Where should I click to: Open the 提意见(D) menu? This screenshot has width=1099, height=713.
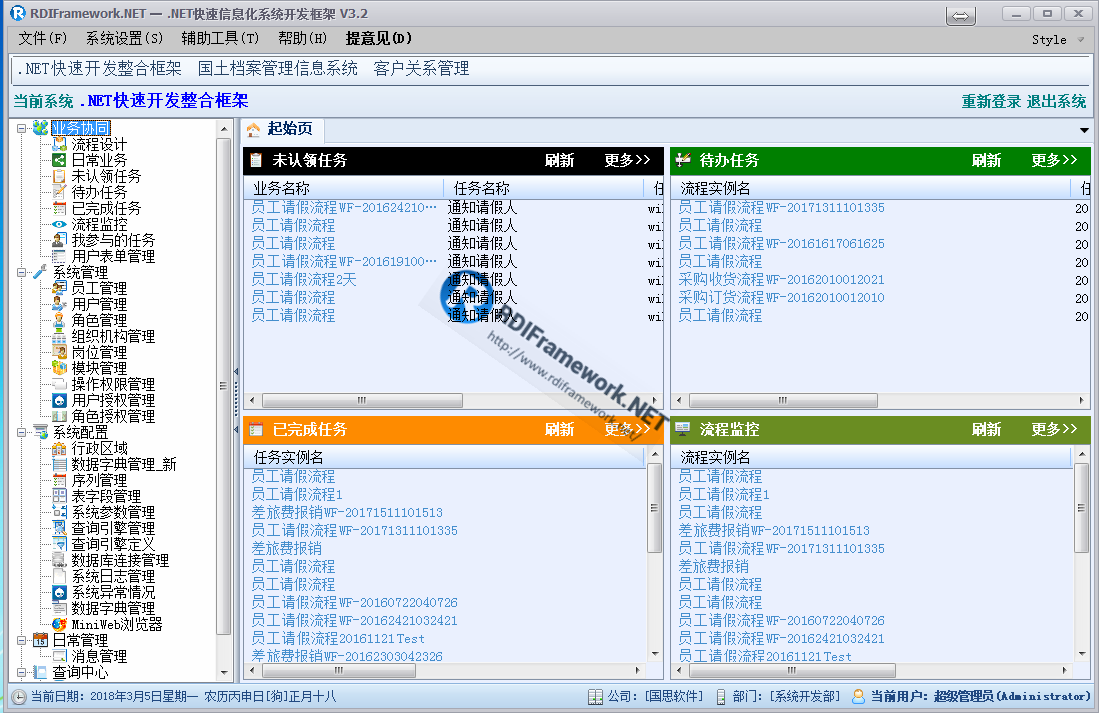378,39
